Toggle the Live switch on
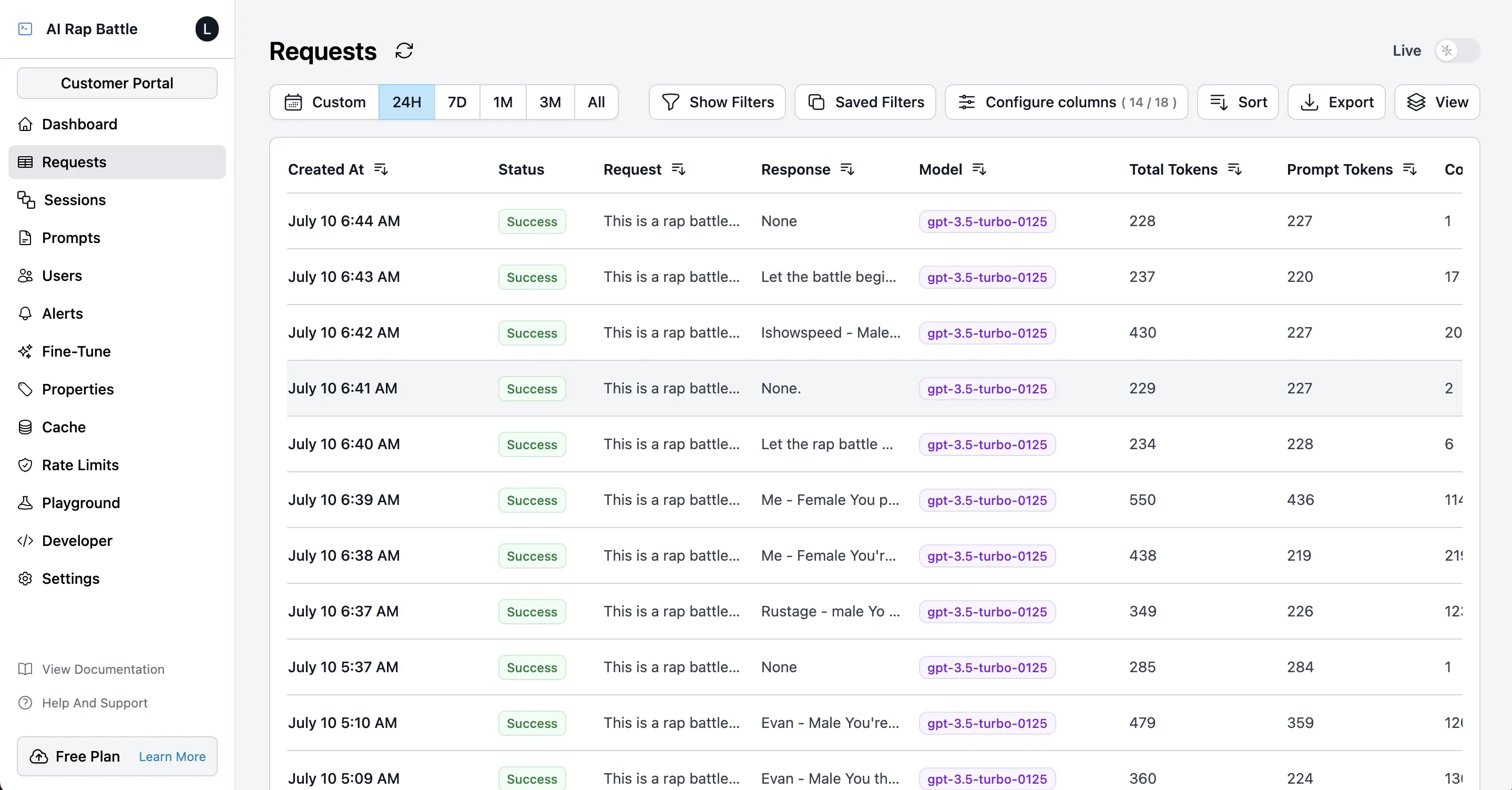This screenshot has width=1512, height=790. (1457, 51)
